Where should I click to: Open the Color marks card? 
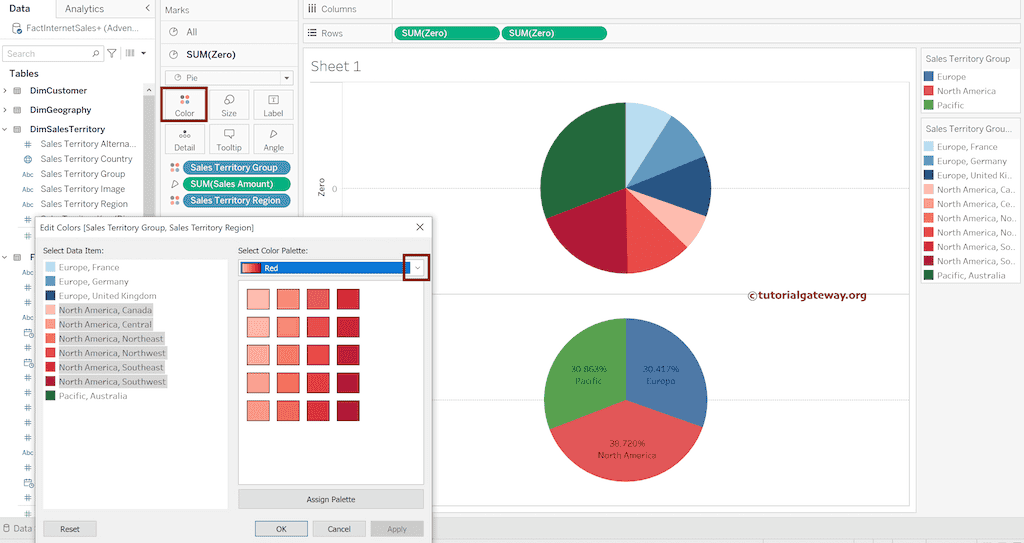[184, 105]
